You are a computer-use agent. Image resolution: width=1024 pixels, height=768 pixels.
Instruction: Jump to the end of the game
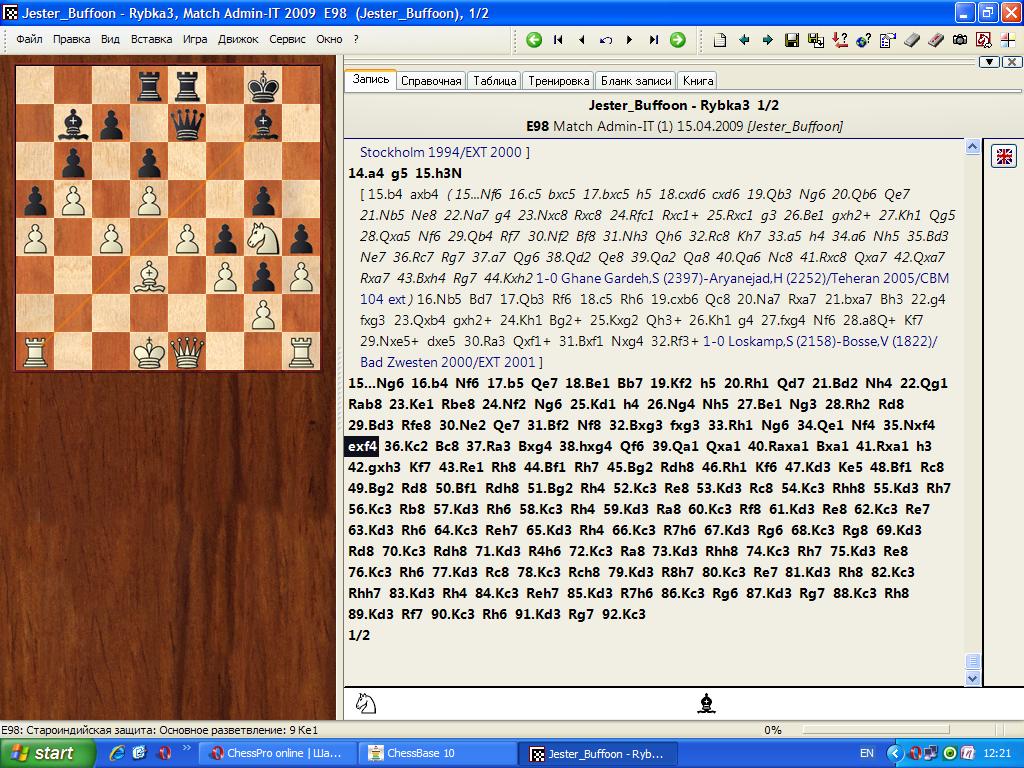tap(653, 40)
